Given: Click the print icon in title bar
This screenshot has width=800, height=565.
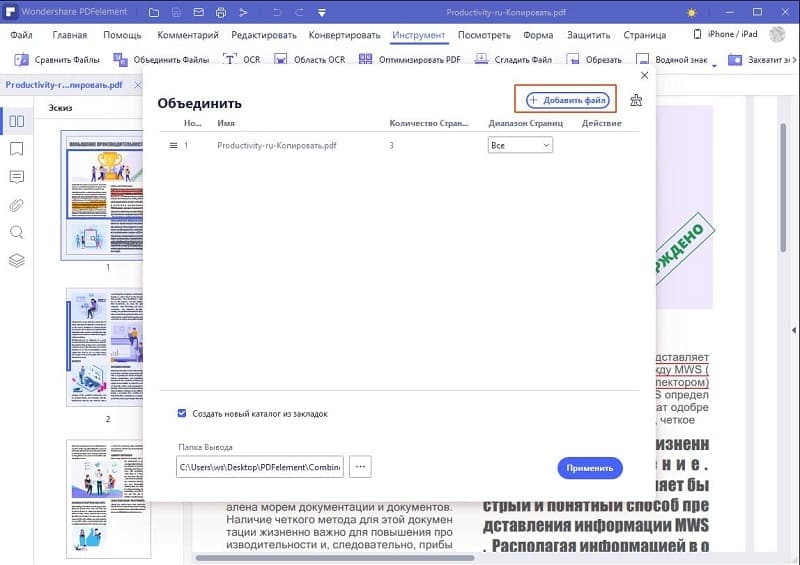Looking at the screenshot, I should tap(221, 12).
